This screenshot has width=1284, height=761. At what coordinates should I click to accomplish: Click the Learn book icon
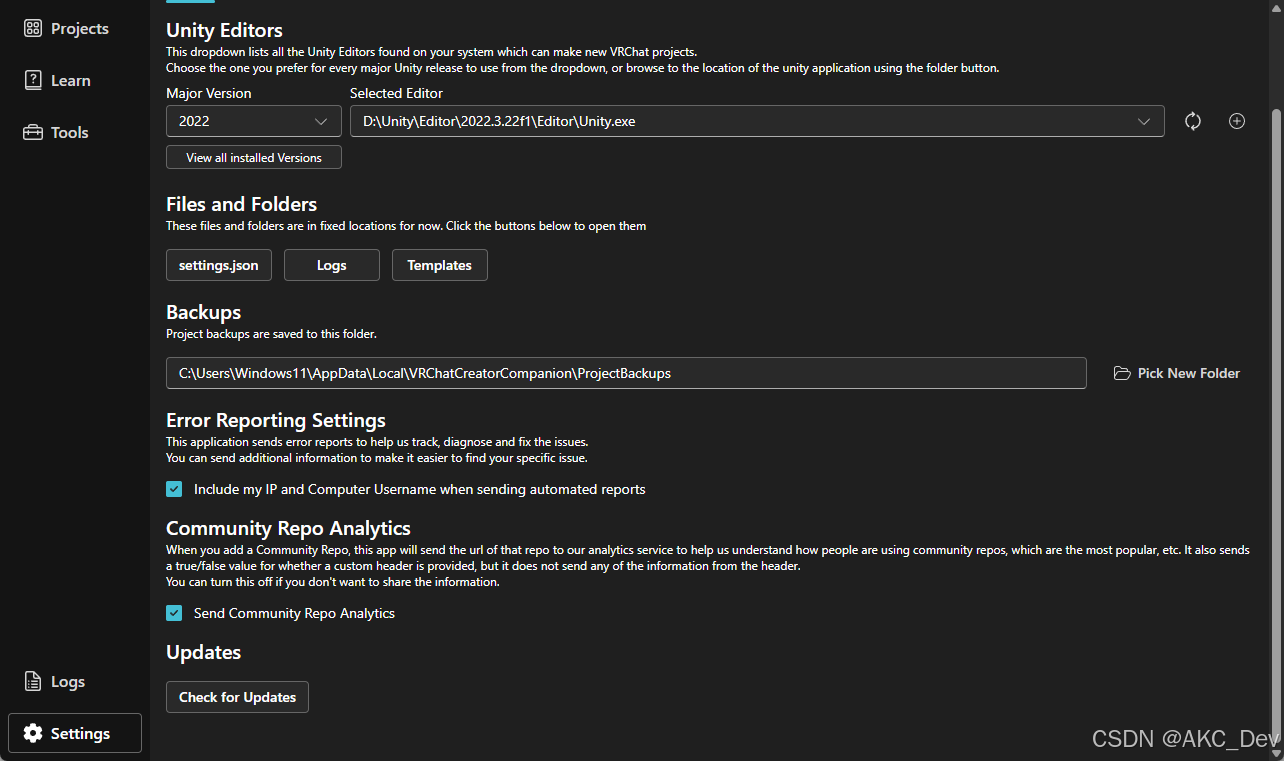coord(33,81)
